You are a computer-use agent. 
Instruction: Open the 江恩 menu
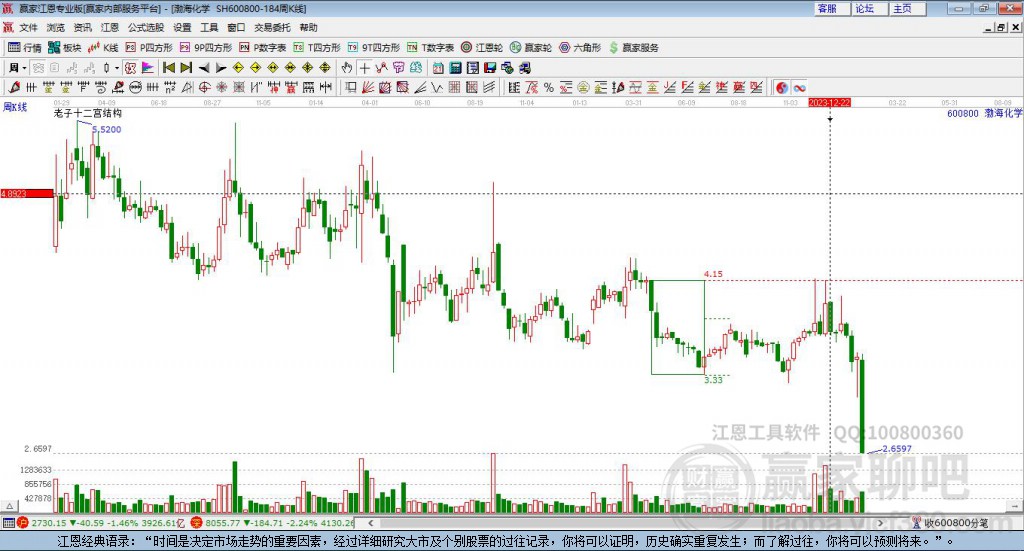pos(110,27)
